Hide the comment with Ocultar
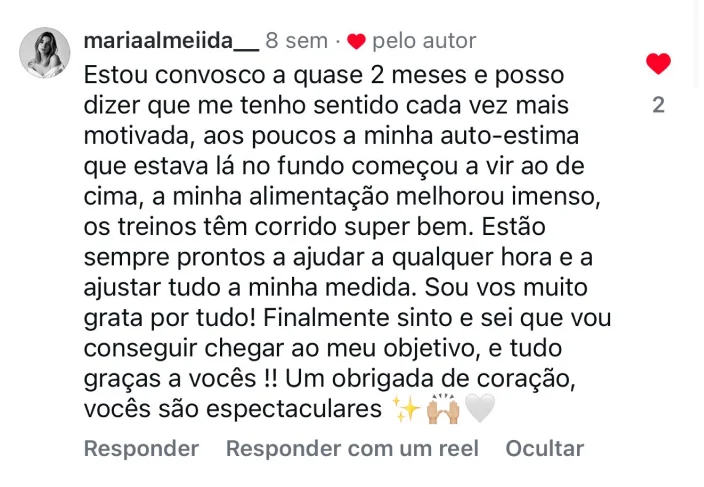This screenshot has height=487, width=704. 544,448
